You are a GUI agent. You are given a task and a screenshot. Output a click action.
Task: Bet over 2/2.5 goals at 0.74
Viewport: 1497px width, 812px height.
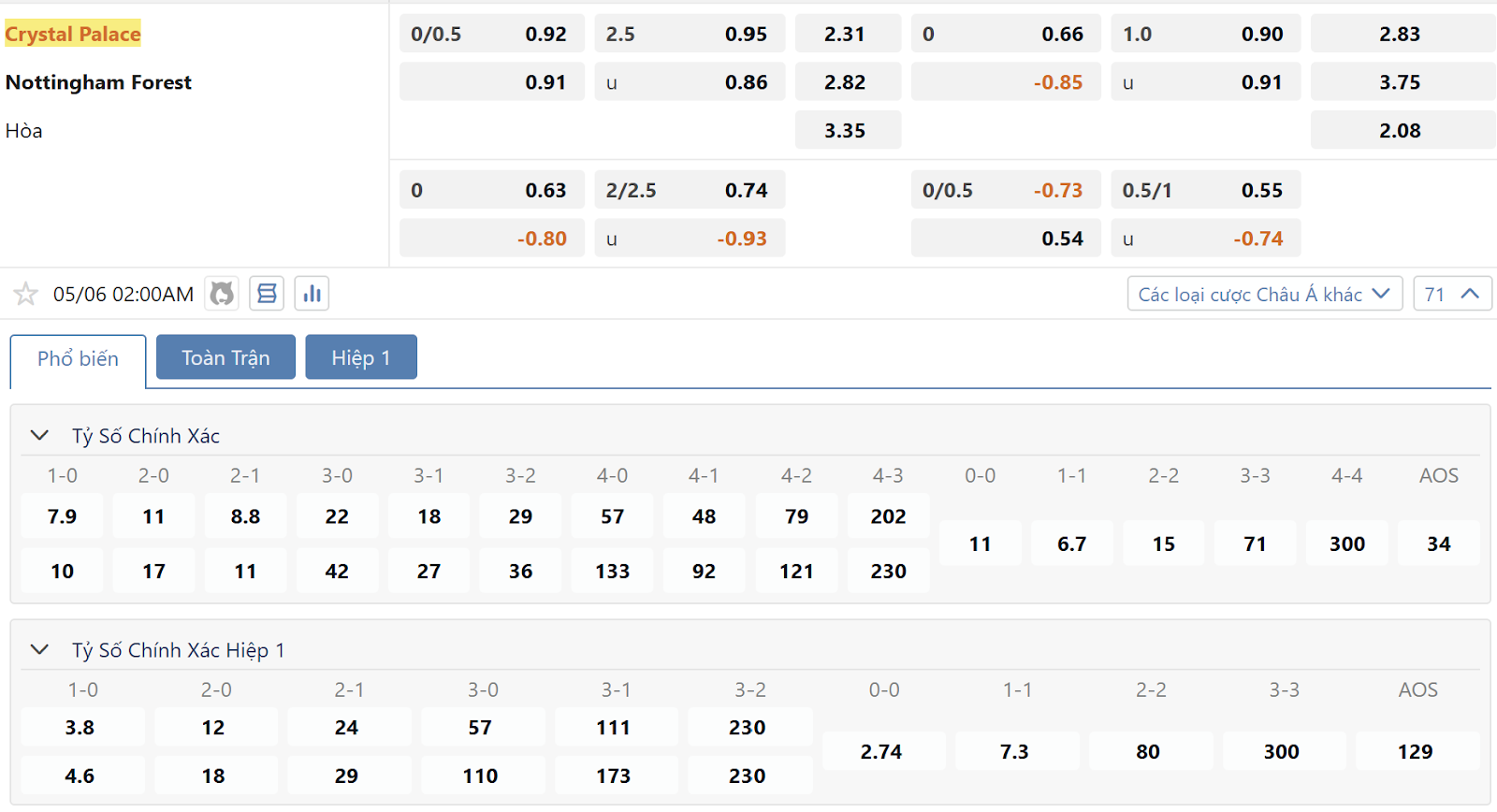point(690,190)
